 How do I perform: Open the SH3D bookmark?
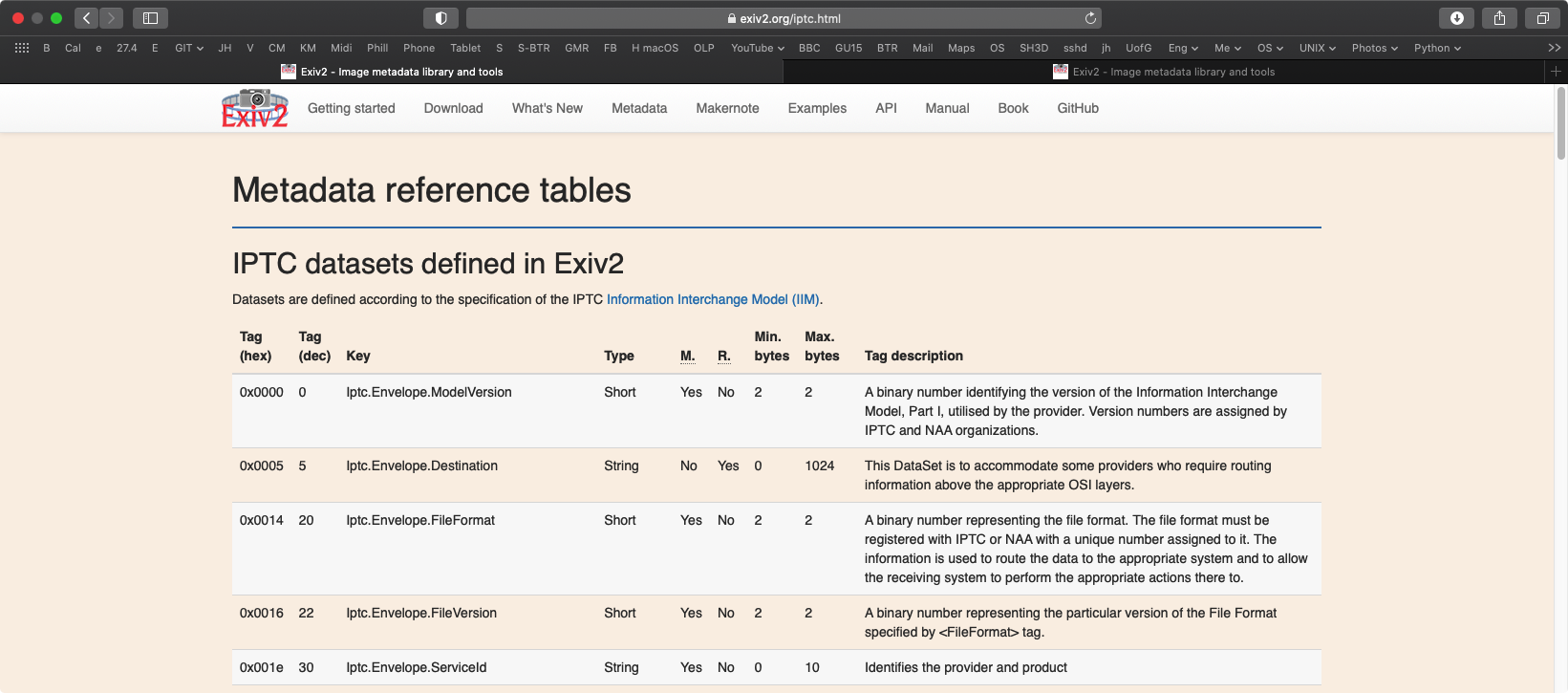[x=1034, y=48]
